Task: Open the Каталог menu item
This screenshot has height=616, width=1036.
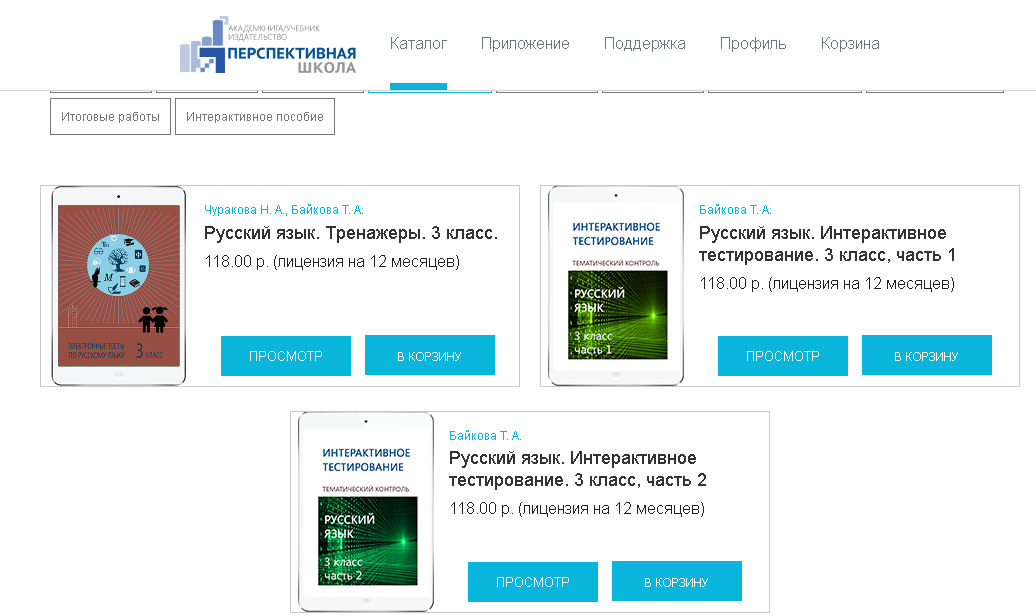Action: [418, 44]
